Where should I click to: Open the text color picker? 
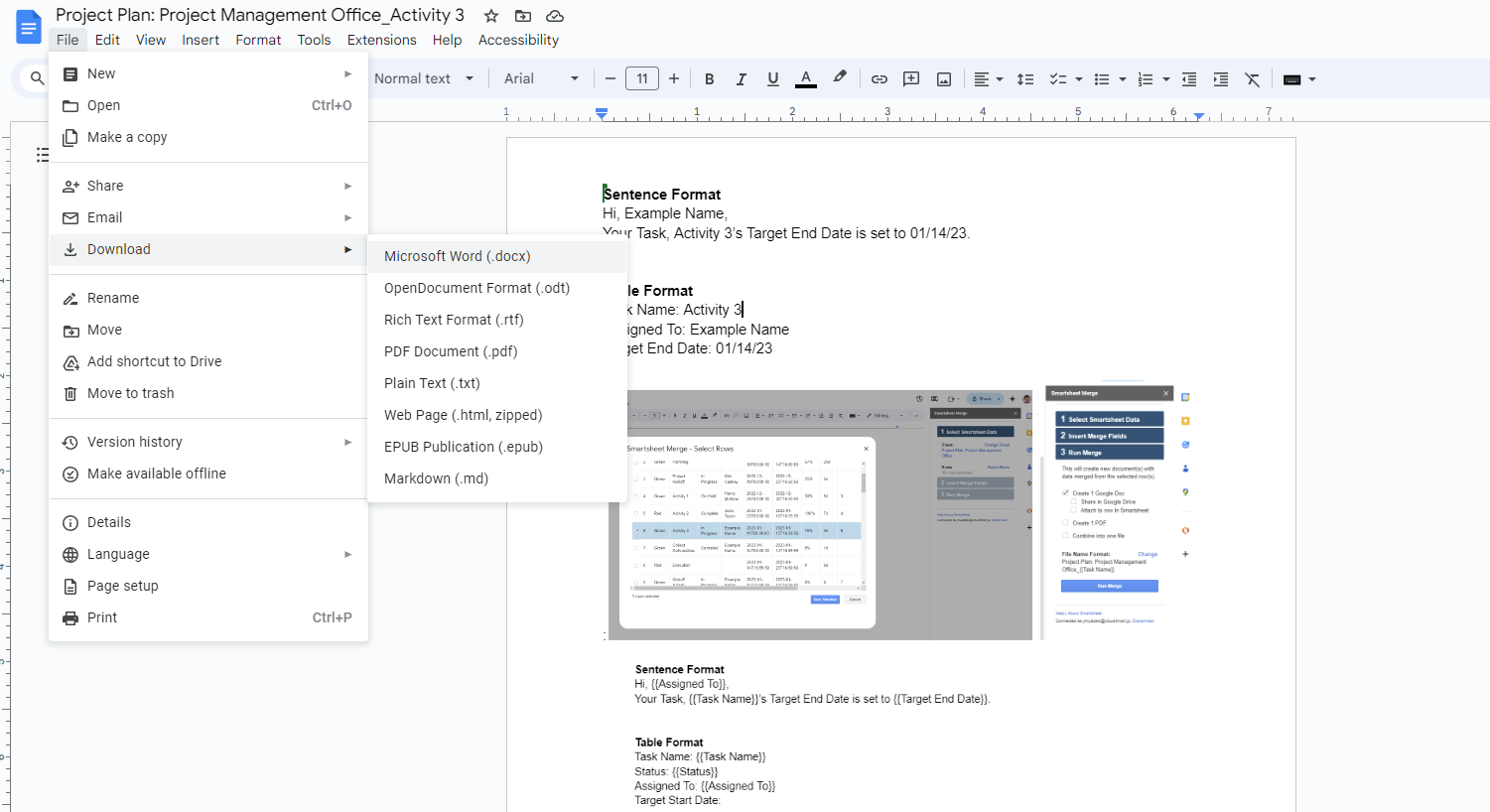pyautogui.click(x=806, y=79)
